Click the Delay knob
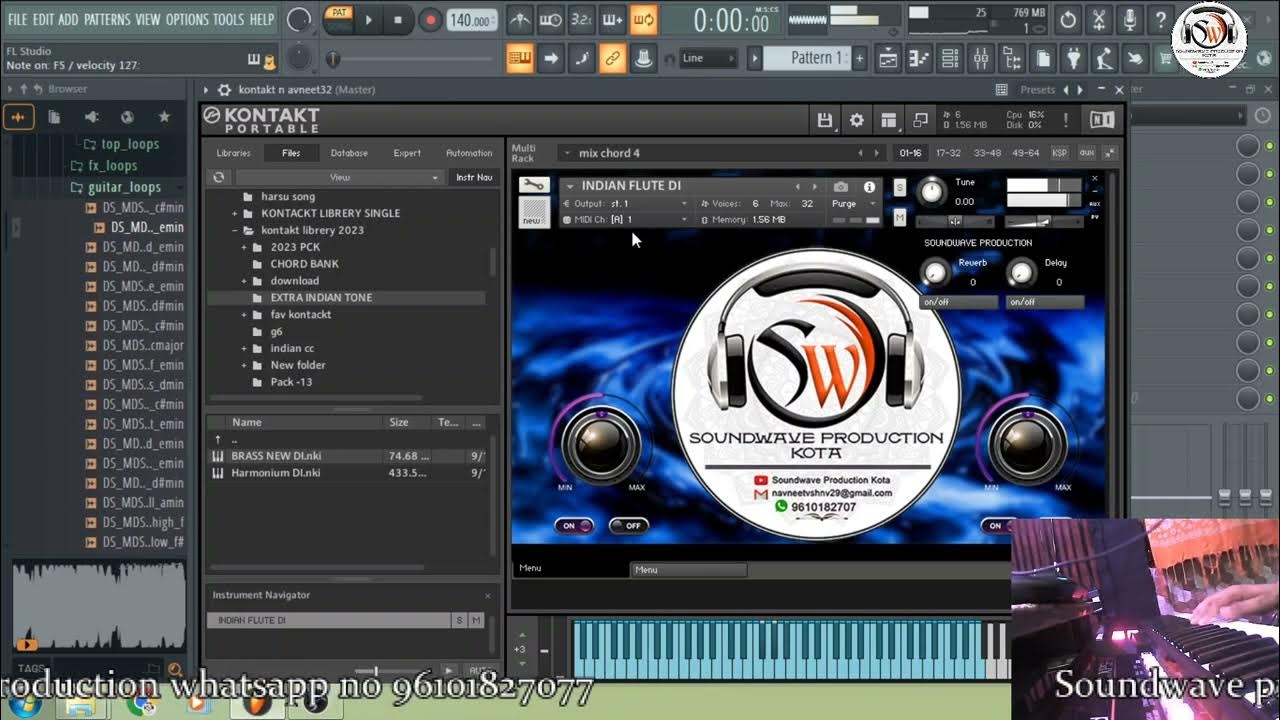The width and height of the screenshot is (1280, 720). 1021,271
